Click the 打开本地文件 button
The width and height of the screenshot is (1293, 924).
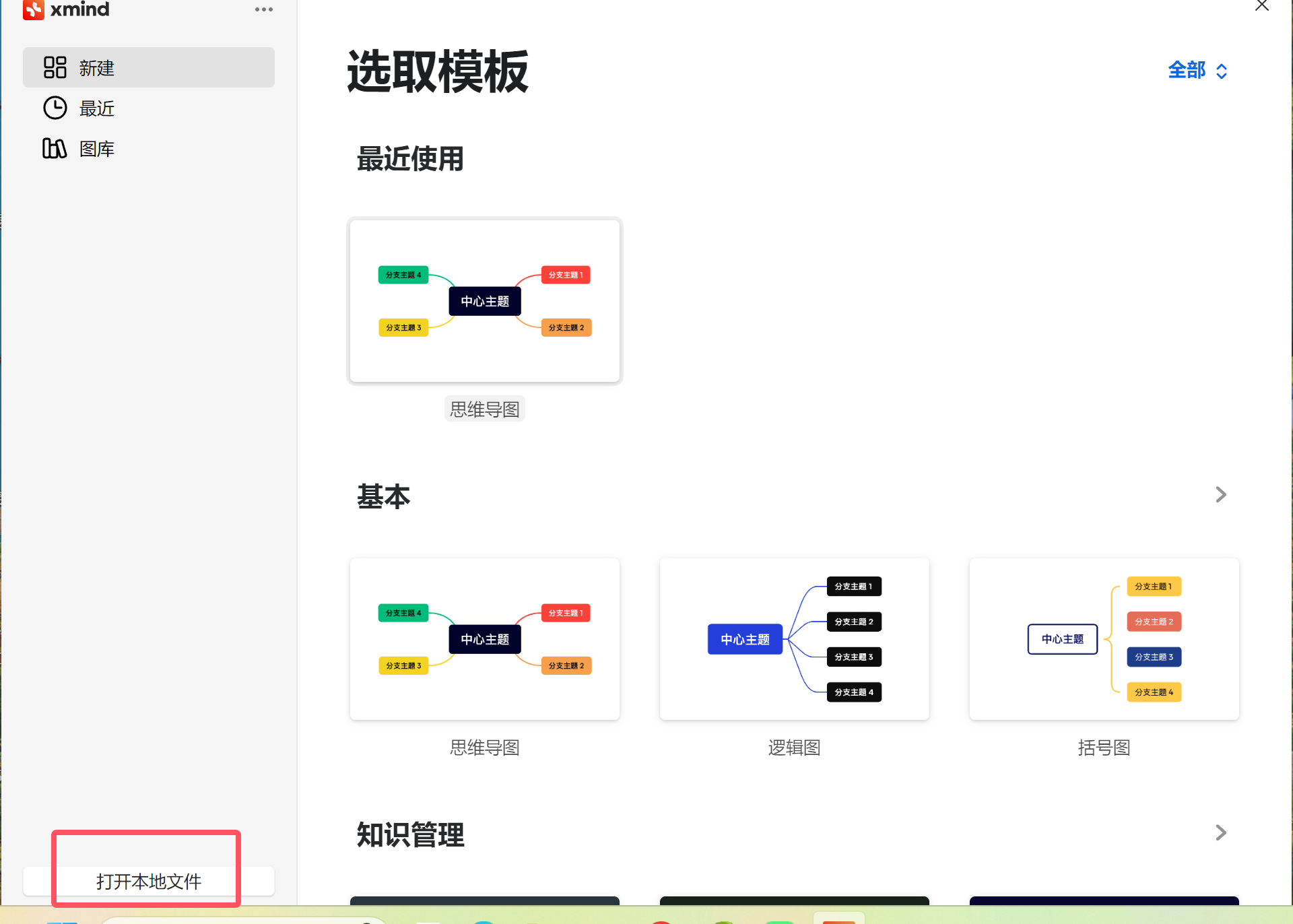pos(149,880)
